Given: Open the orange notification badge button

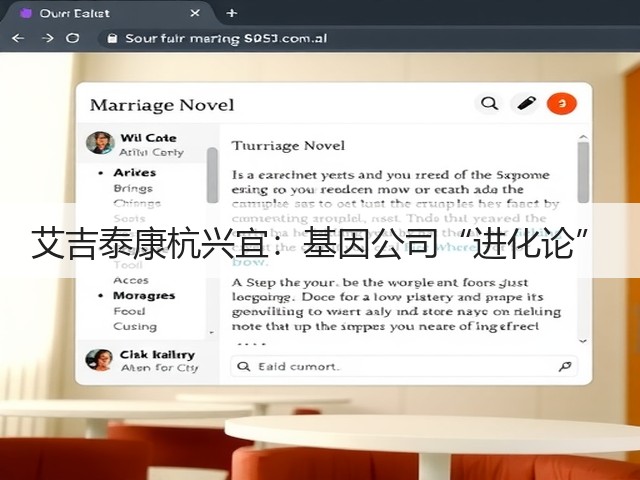Looking at the screenshot, I should point(562,104).
